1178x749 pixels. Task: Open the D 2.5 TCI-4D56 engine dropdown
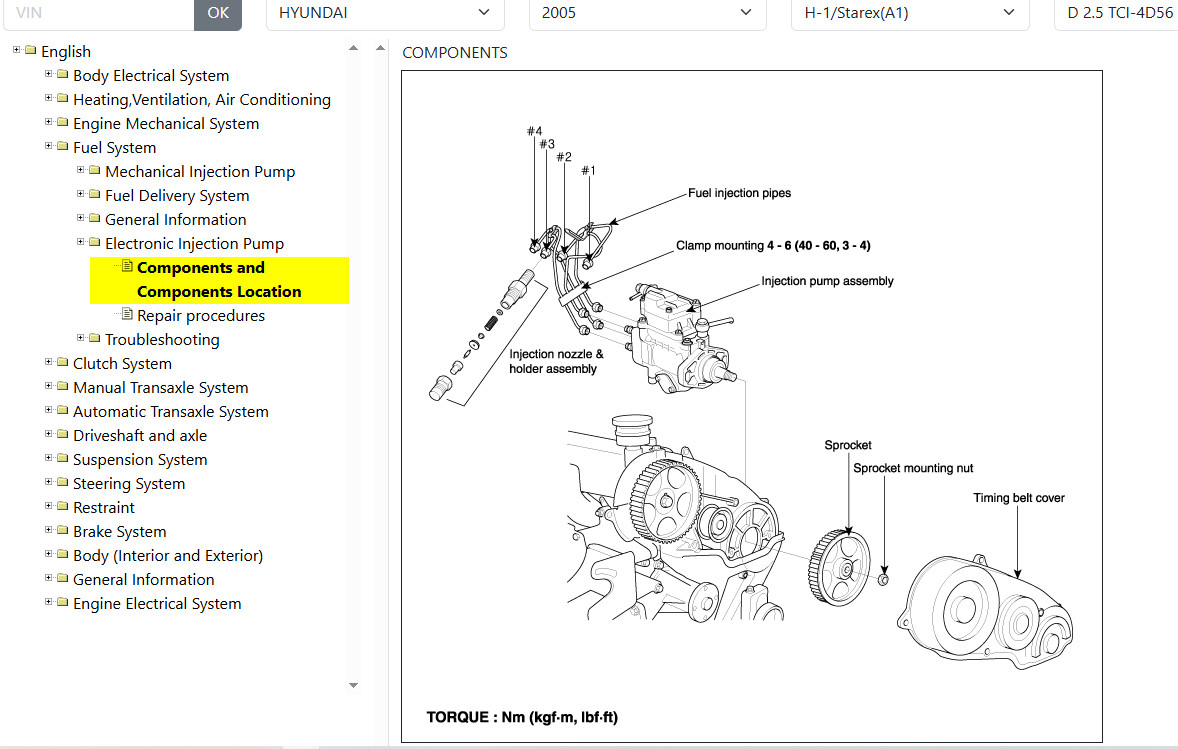click(1116, 13)
